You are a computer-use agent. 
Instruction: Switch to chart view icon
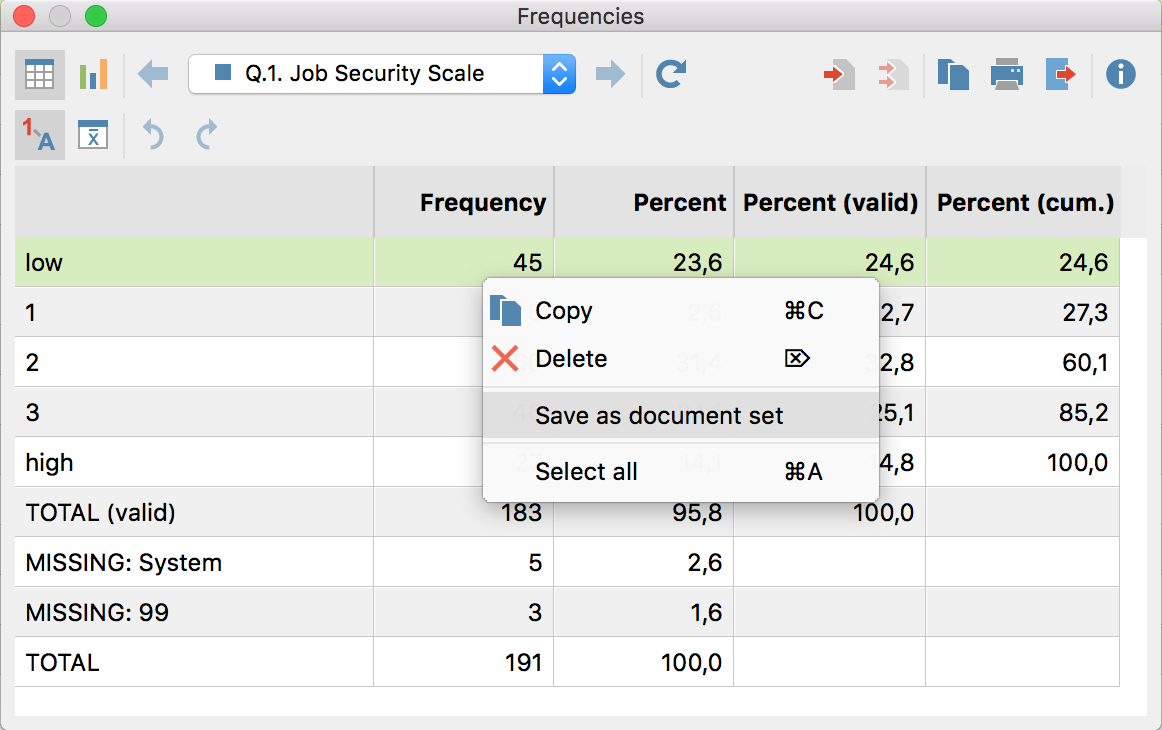click(x=93, y=75)
